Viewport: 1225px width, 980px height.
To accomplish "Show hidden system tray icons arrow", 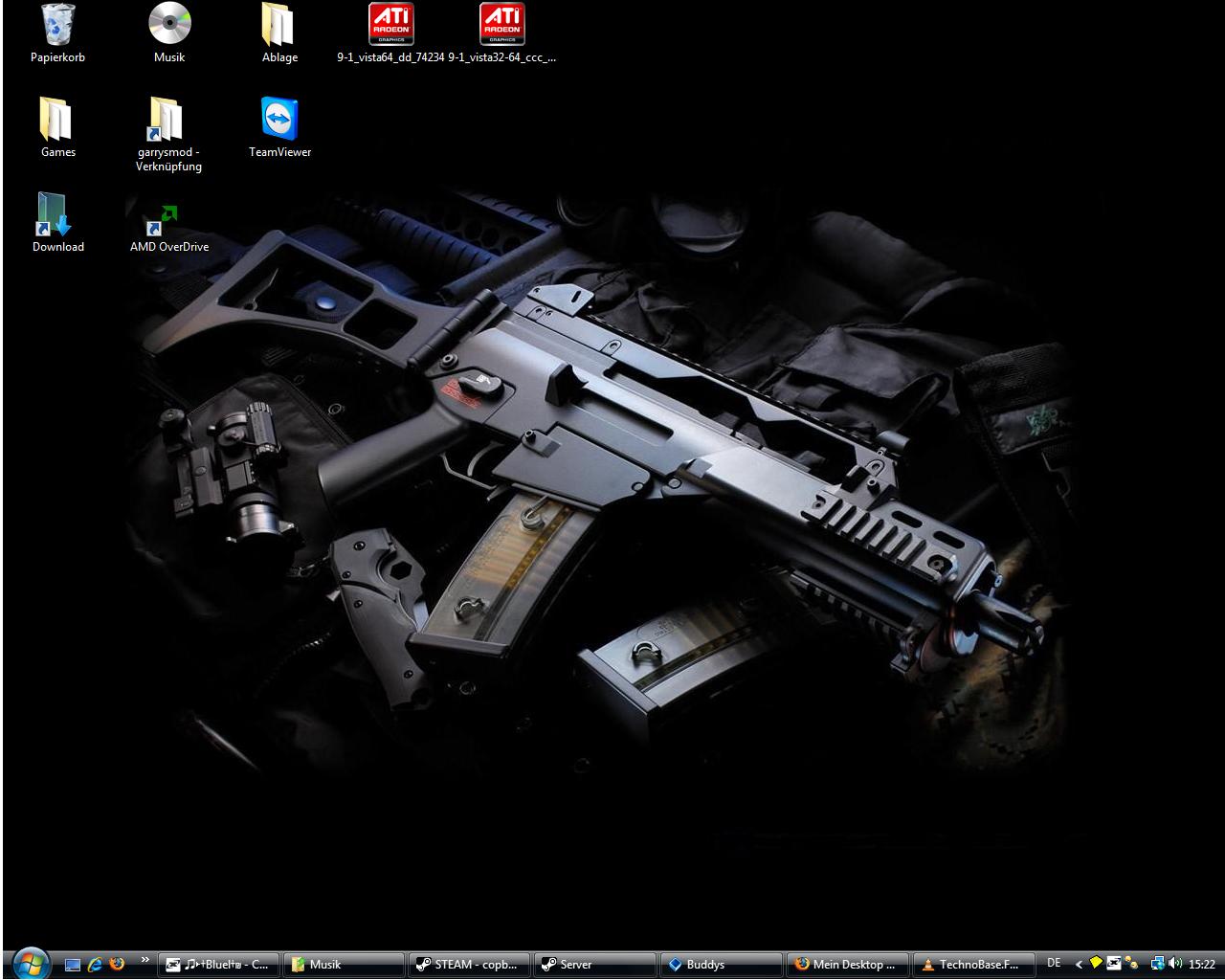I will pos(1079,965).
